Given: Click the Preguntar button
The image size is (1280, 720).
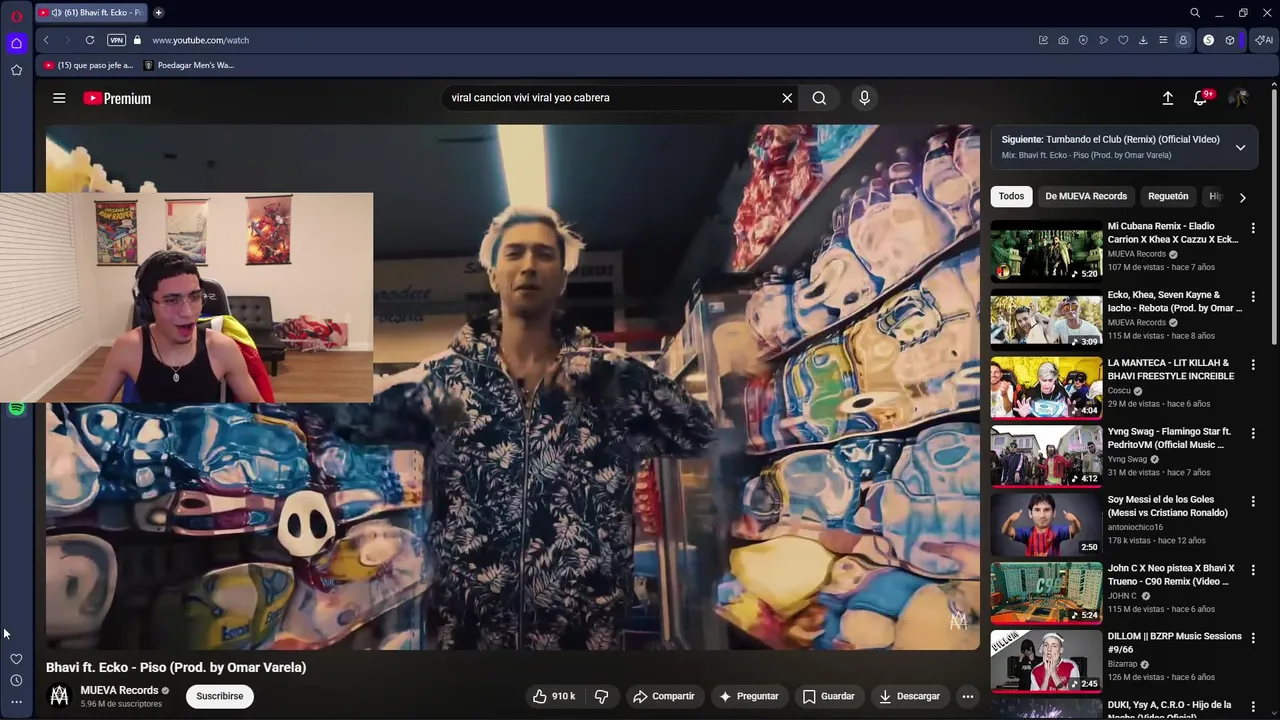Looking at the screenshot, I should point(749,696).
